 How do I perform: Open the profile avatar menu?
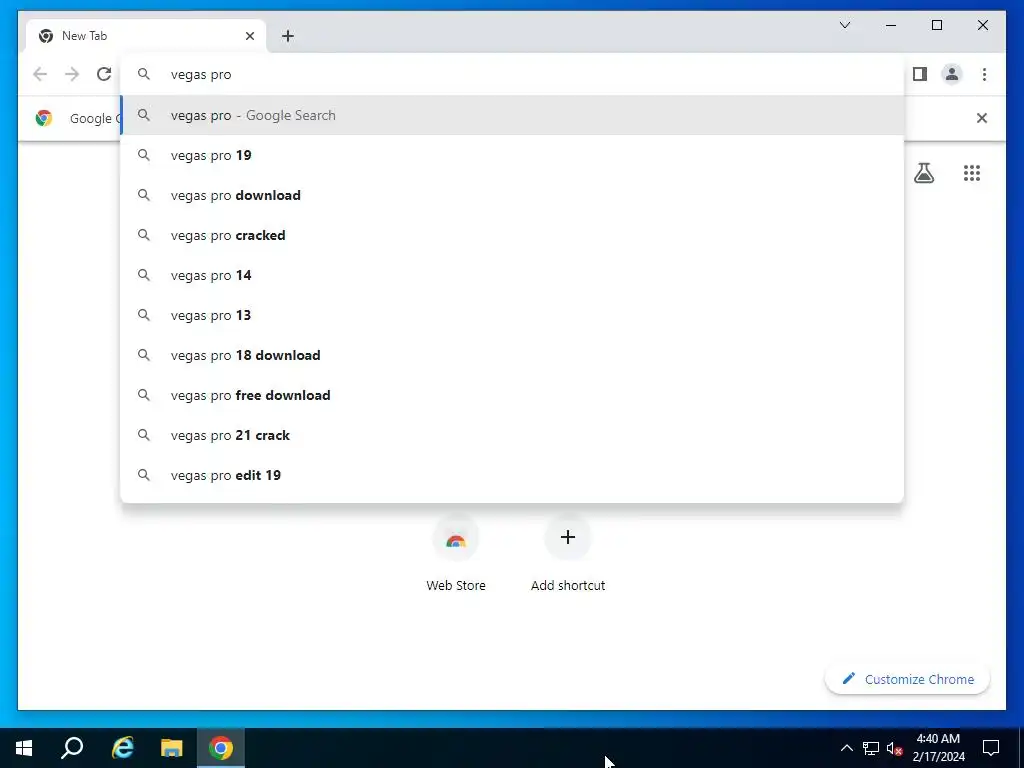(x=952, y=74)
